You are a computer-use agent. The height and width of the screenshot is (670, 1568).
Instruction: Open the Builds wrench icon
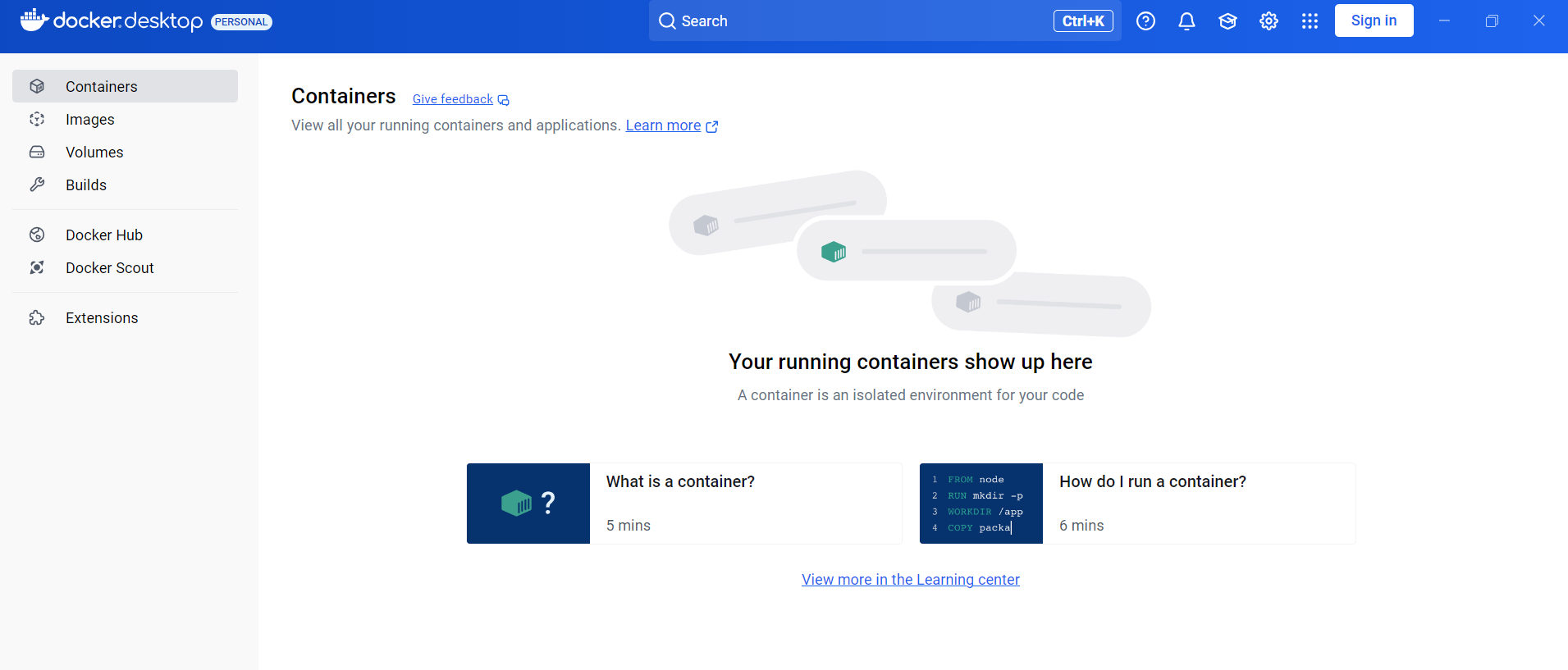click(37, 185)
